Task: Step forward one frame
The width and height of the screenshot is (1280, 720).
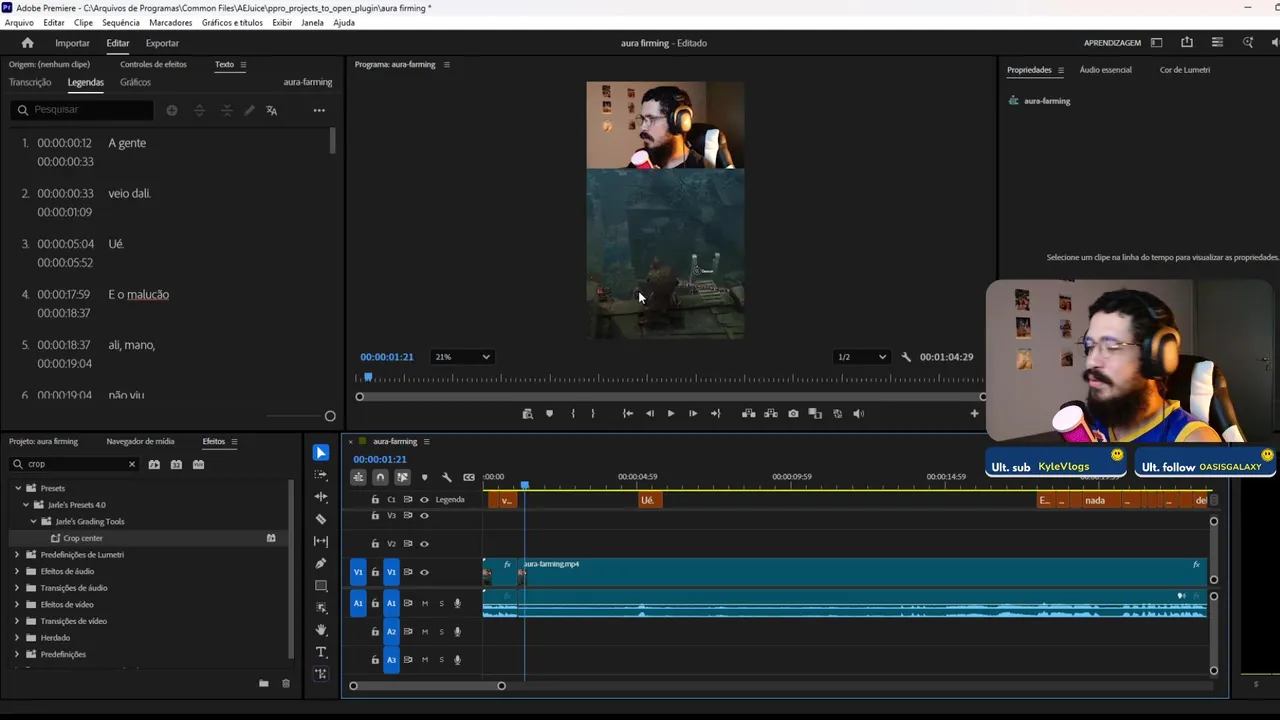Action: pos(693,413)
